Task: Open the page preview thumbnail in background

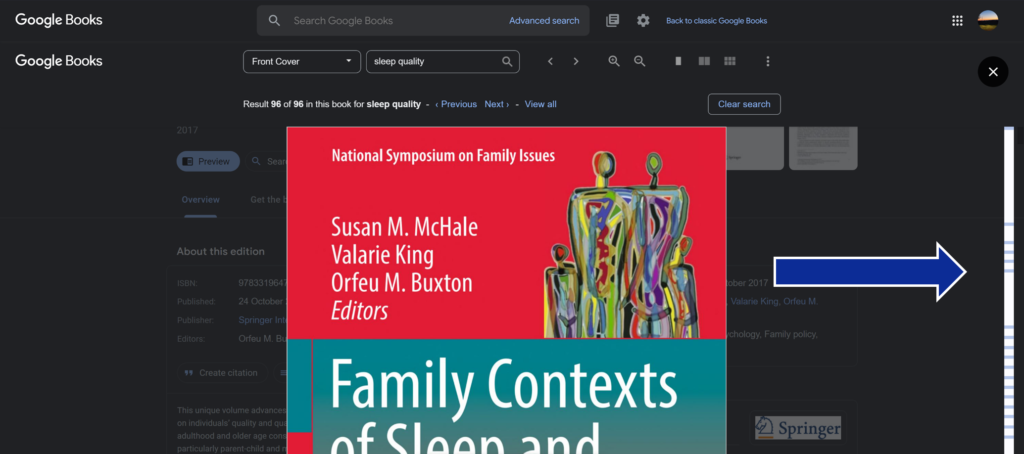Action: (x=823, y=148)
